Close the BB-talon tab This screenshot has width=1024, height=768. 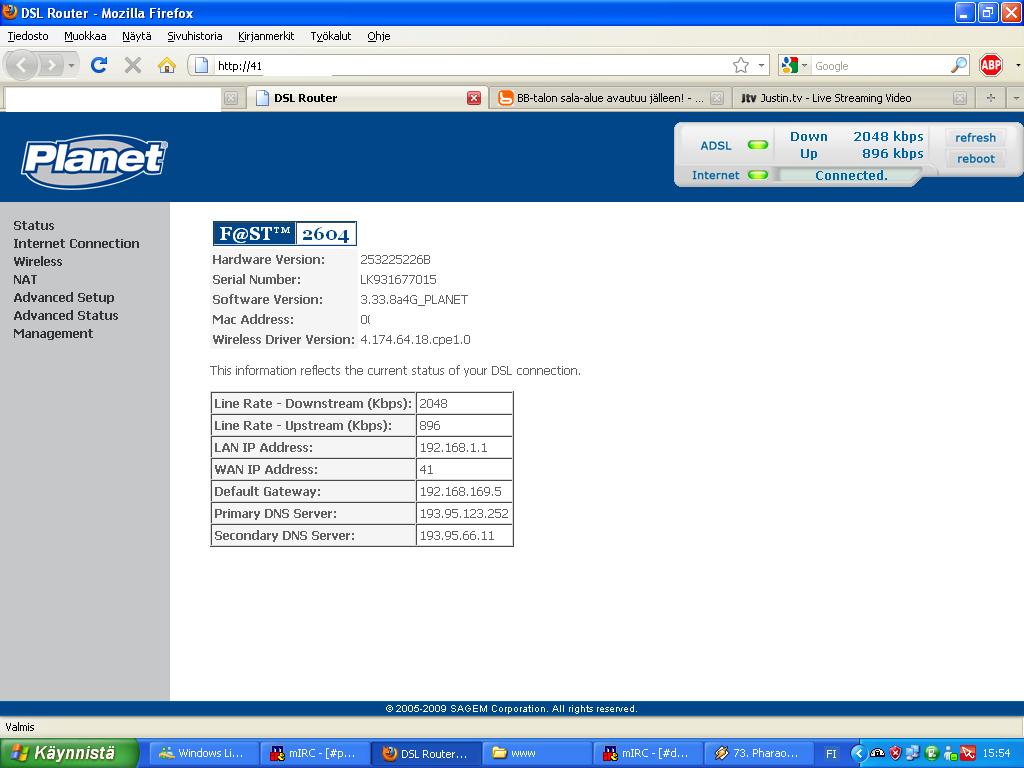[716, 98]
